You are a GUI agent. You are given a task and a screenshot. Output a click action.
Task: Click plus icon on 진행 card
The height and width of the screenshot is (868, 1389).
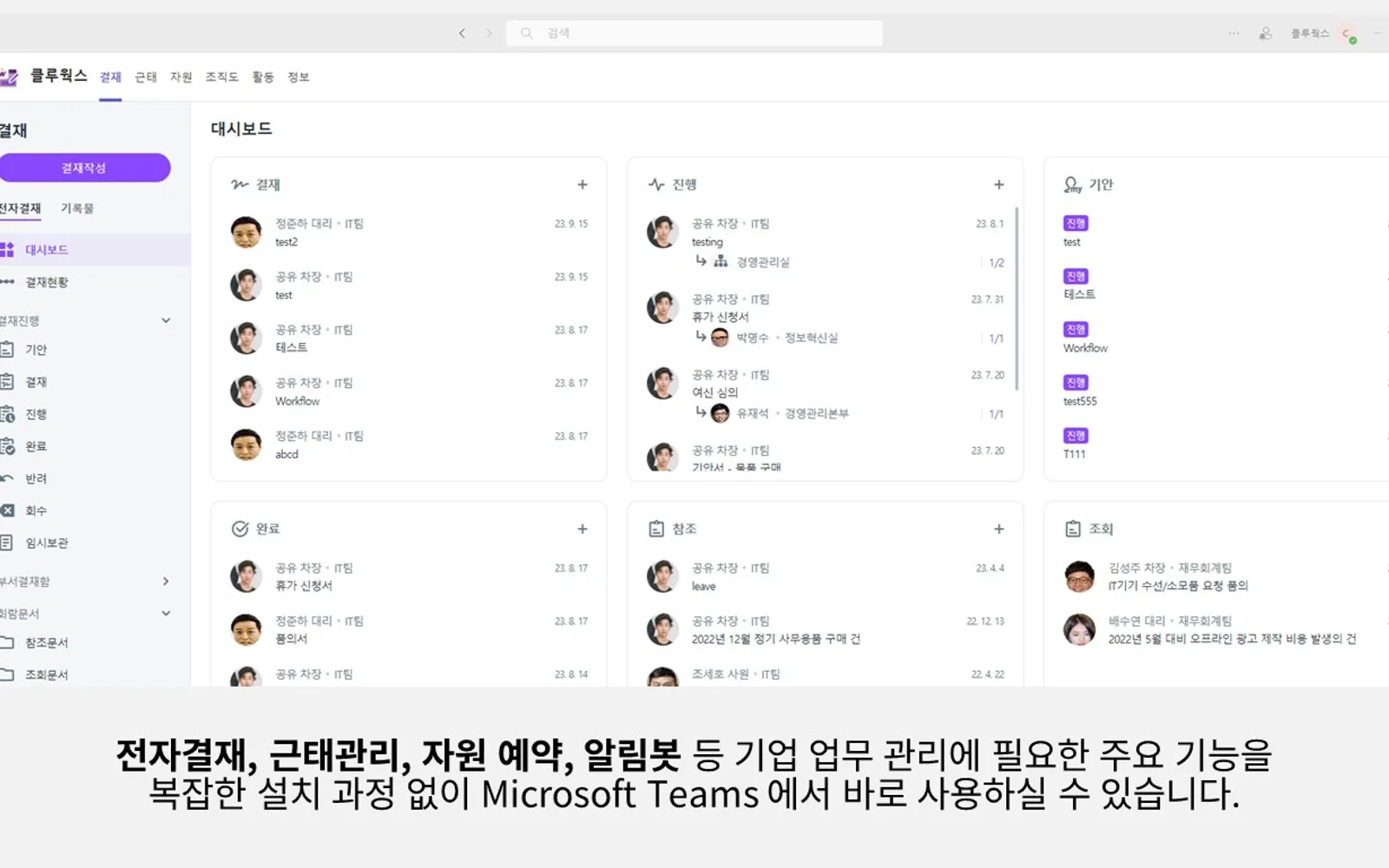coord(999,184)
